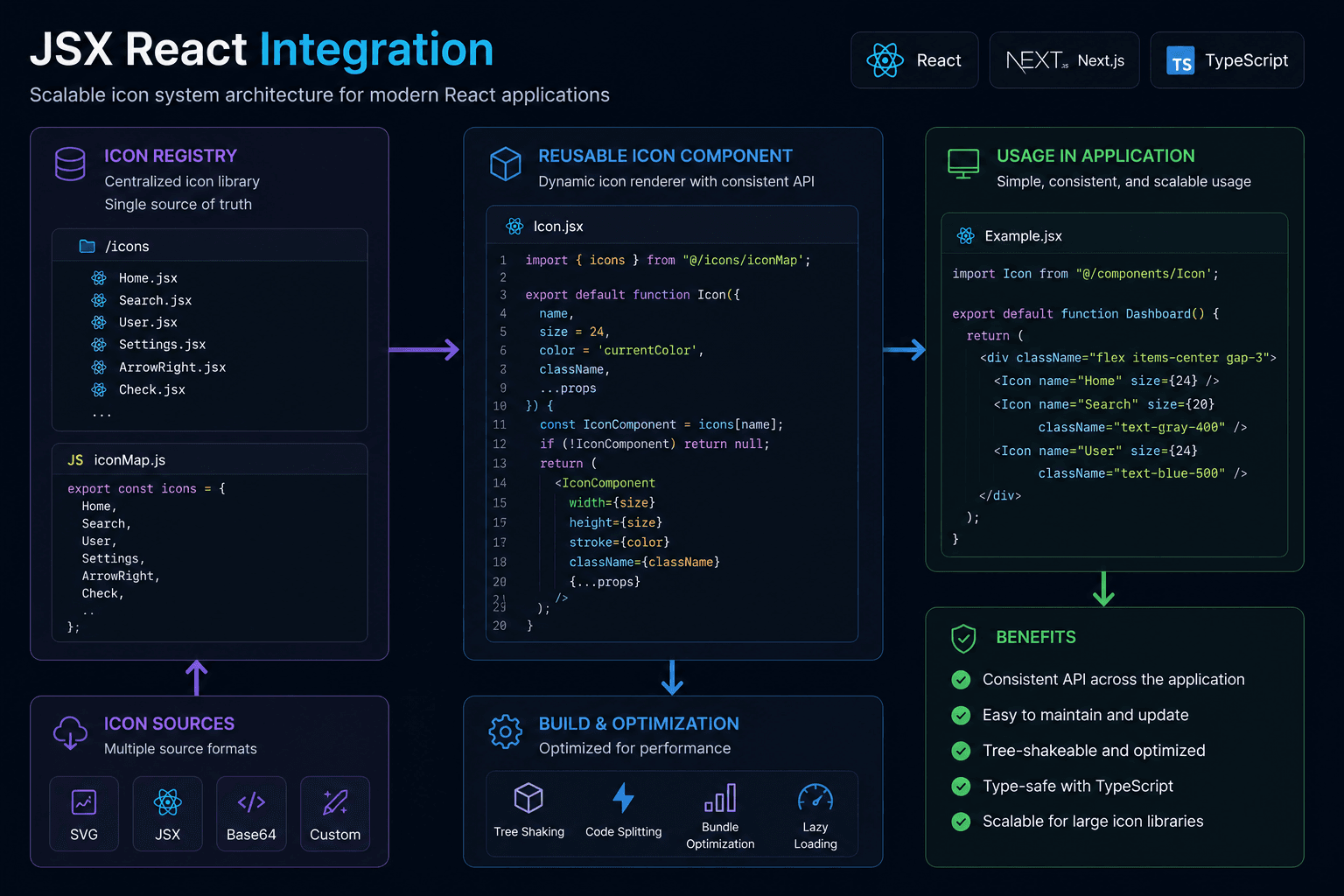Open User.jsx in the icons folder

[x=148, y=323]
